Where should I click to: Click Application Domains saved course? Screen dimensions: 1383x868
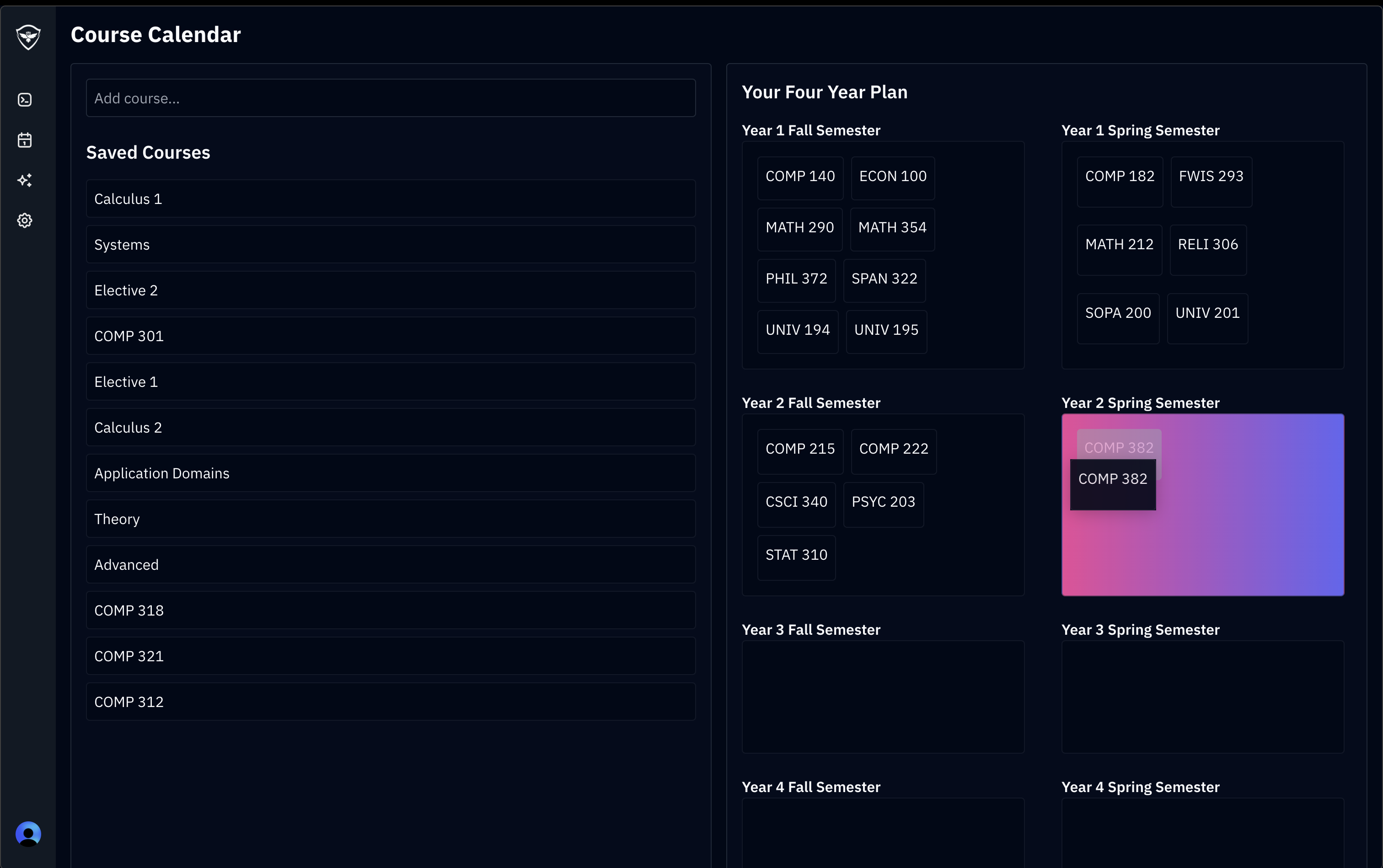[x=391, y=473]
